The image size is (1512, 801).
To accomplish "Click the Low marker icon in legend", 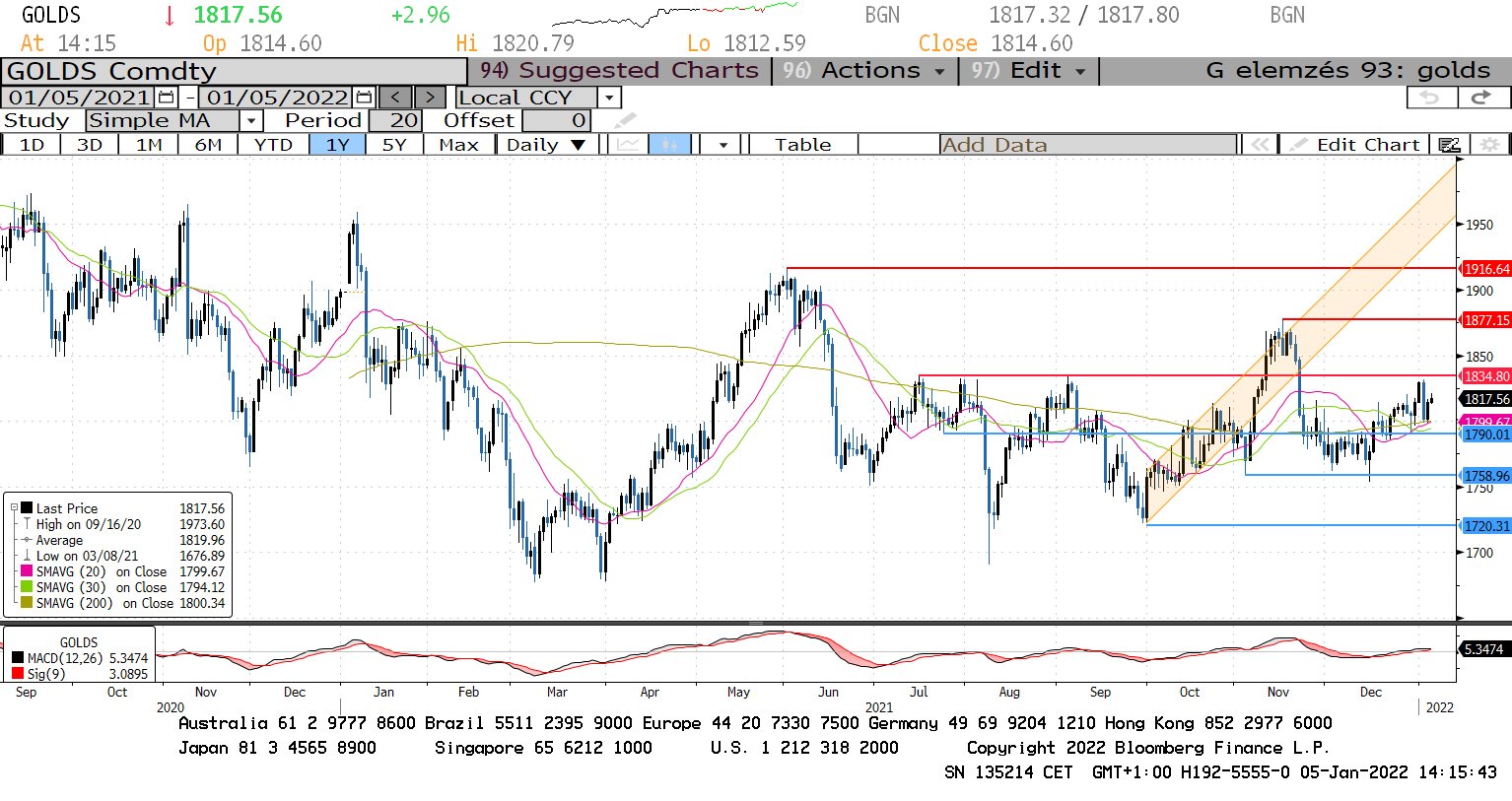I will 28,557.
